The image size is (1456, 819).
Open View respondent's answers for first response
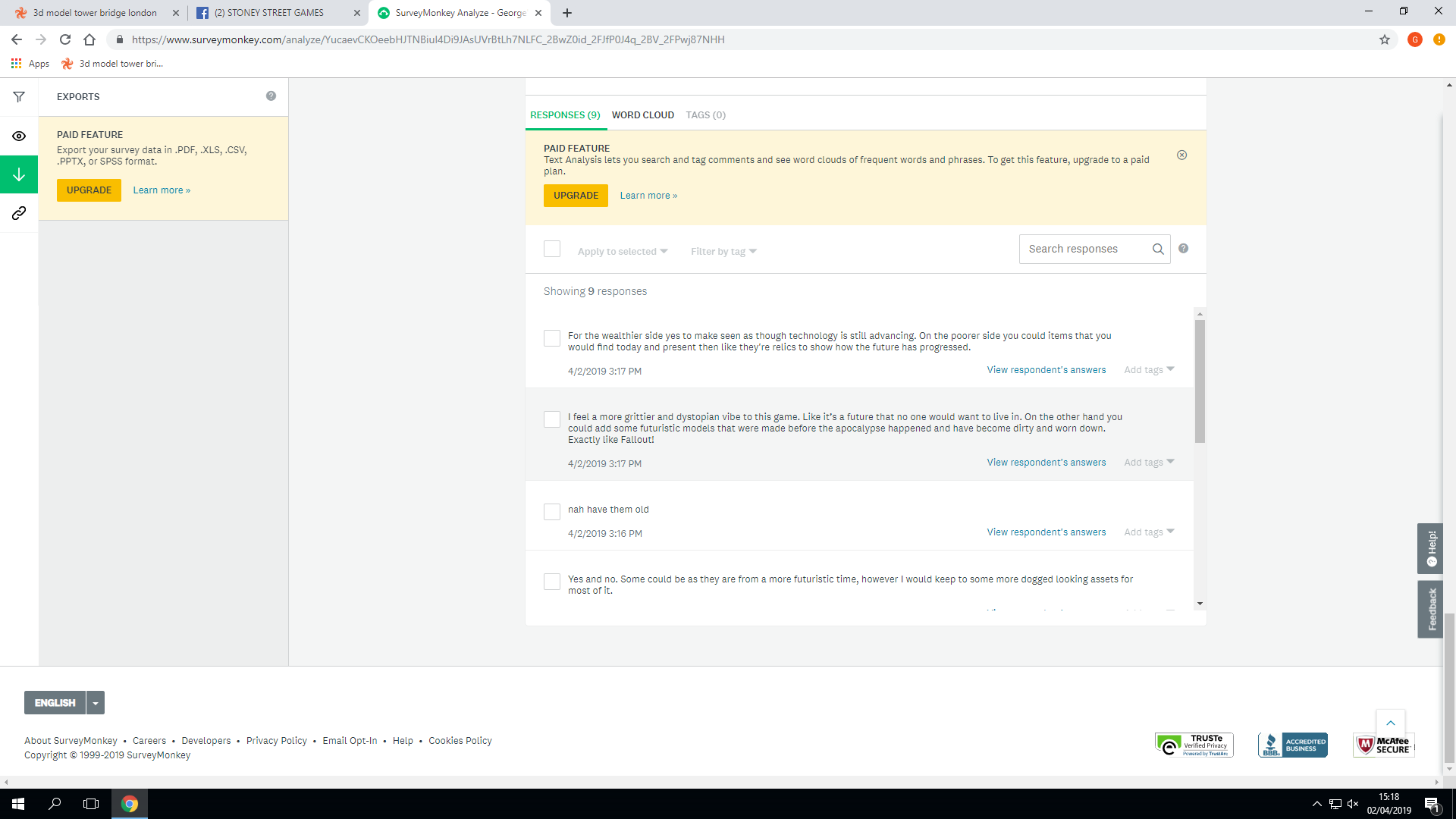click(x=1046, y=370)
